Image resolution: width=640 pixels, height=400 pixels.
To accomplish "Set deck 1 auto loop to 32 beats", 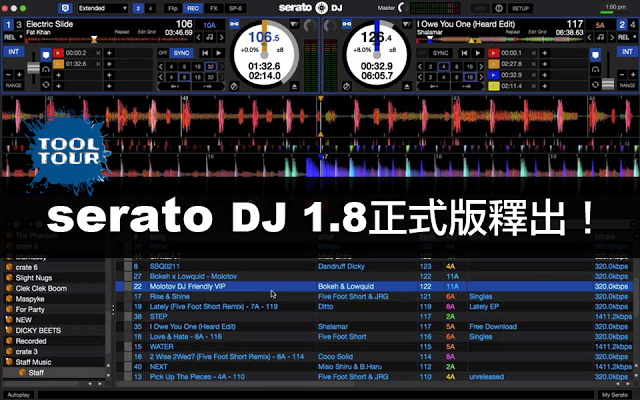I will [211, 67].
